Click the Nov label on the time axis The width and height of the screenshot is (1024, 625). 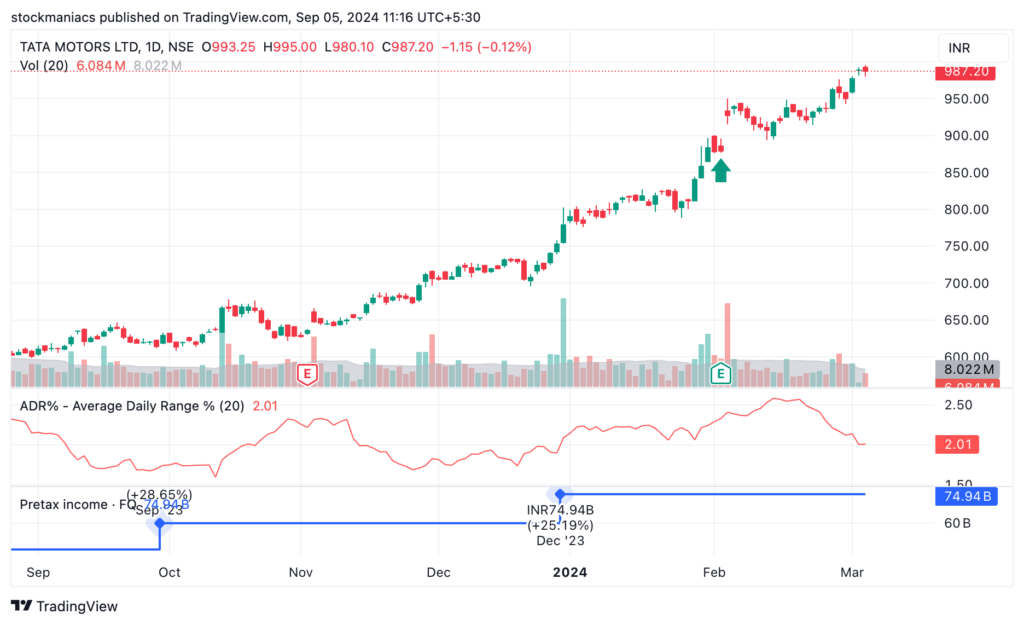(x=300, y=572)
